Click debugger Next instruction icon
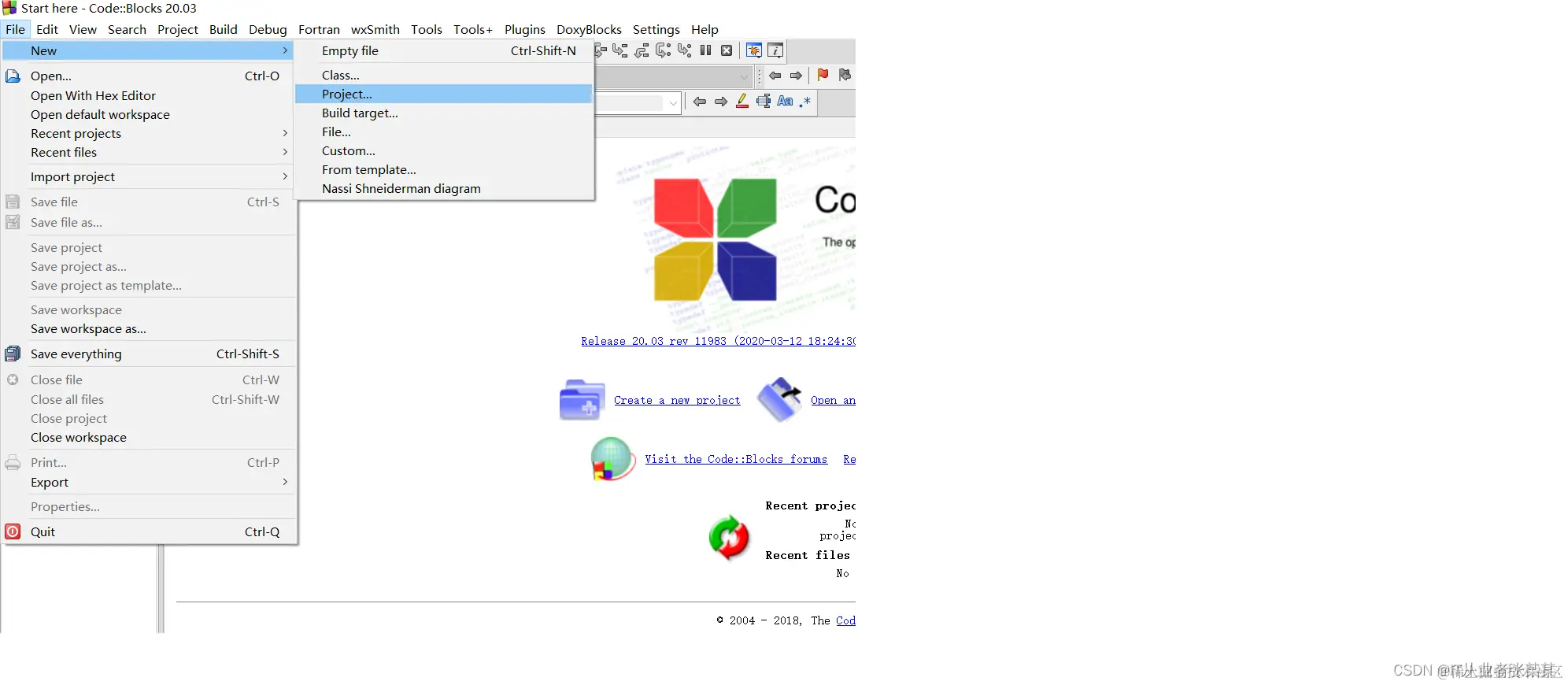Screen dimensions: 1568x685 coord(664,50)
